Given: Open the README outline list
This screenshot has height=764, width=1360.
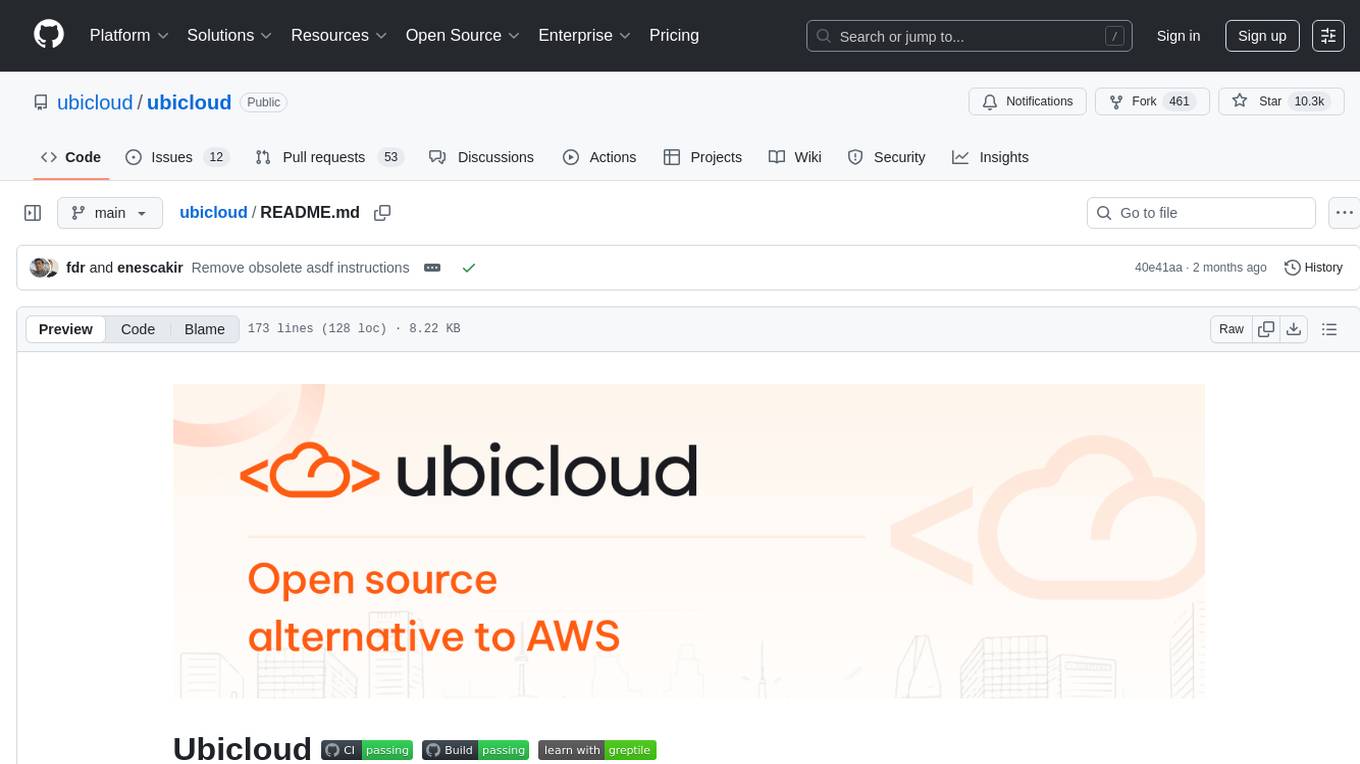Looking at the screenshot, I should [1329, 329].
